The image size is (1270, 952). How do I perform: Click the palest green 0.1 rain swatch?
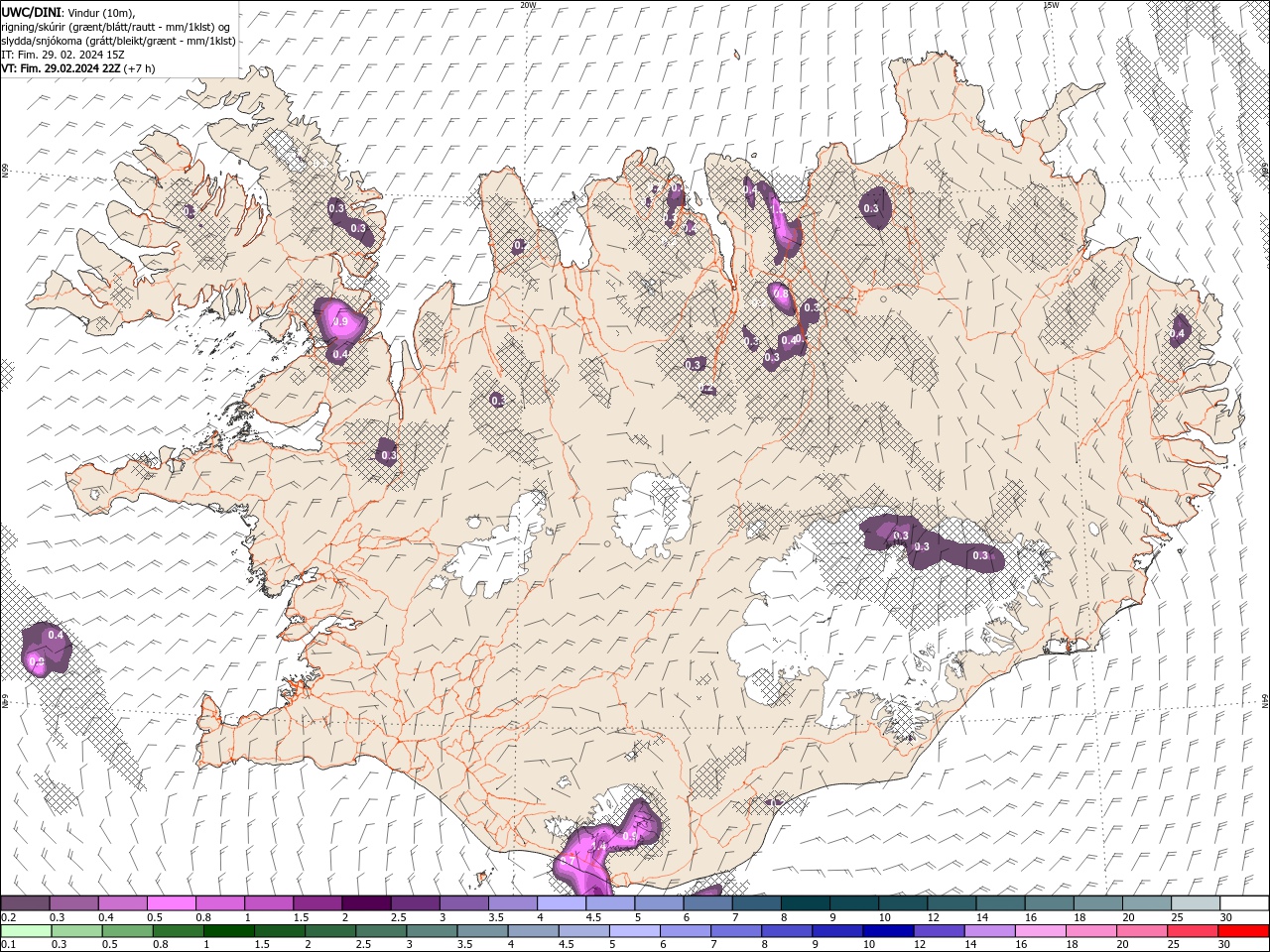pos(26,931)
